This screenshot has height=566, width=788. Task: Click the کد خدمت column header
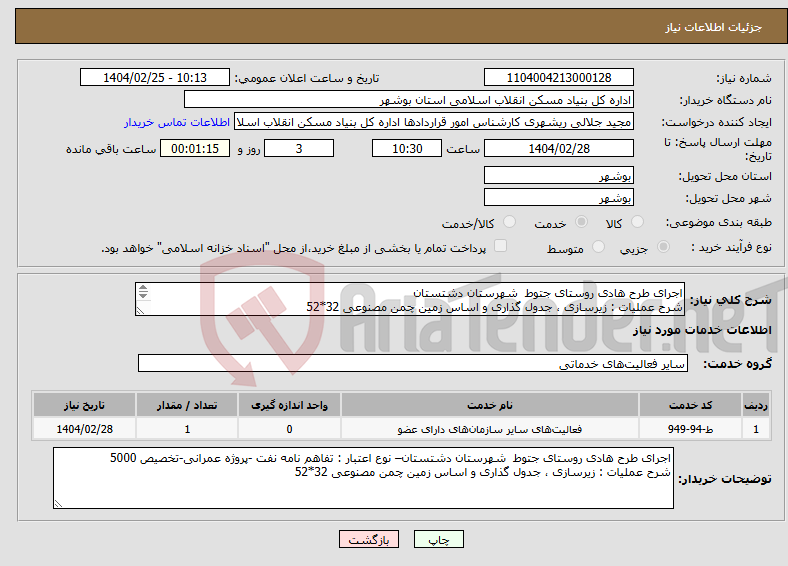point(690,405)
